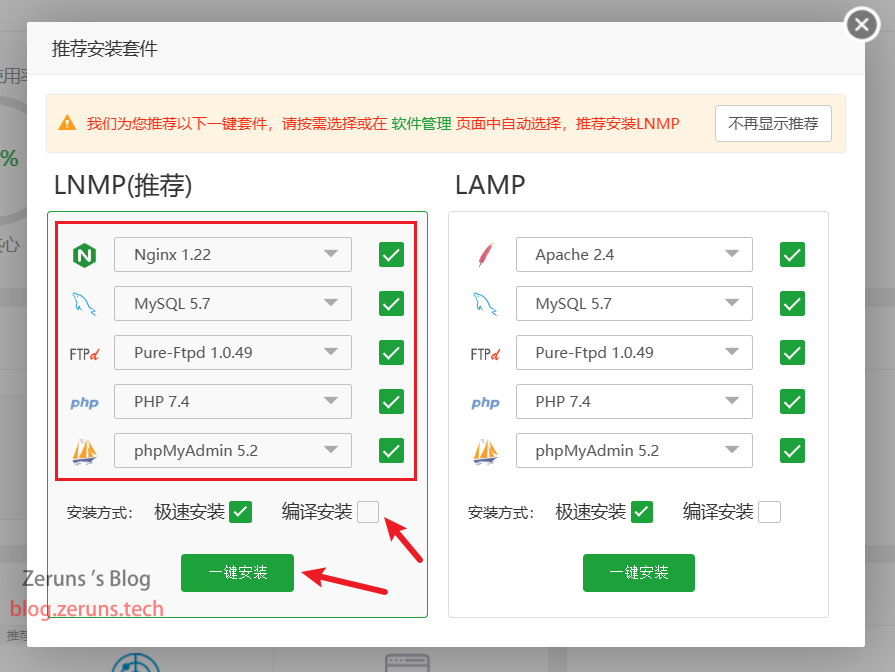Click the orange warning triangle icon
Viewport: 895px width, 672px height.
67,123
